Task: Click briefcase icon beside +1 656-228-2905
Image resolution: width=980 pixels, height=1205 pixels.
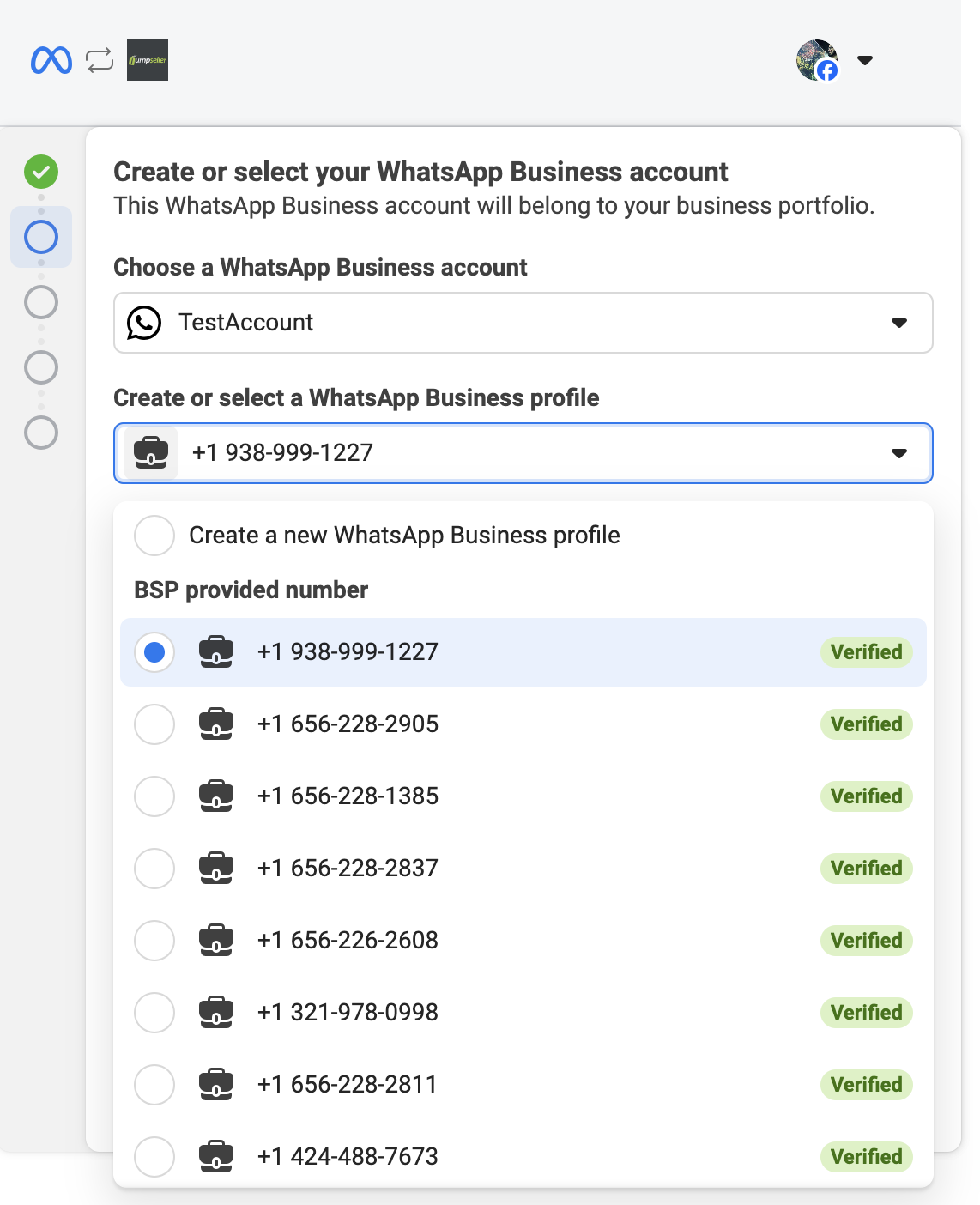Action: tap(216, 724)
